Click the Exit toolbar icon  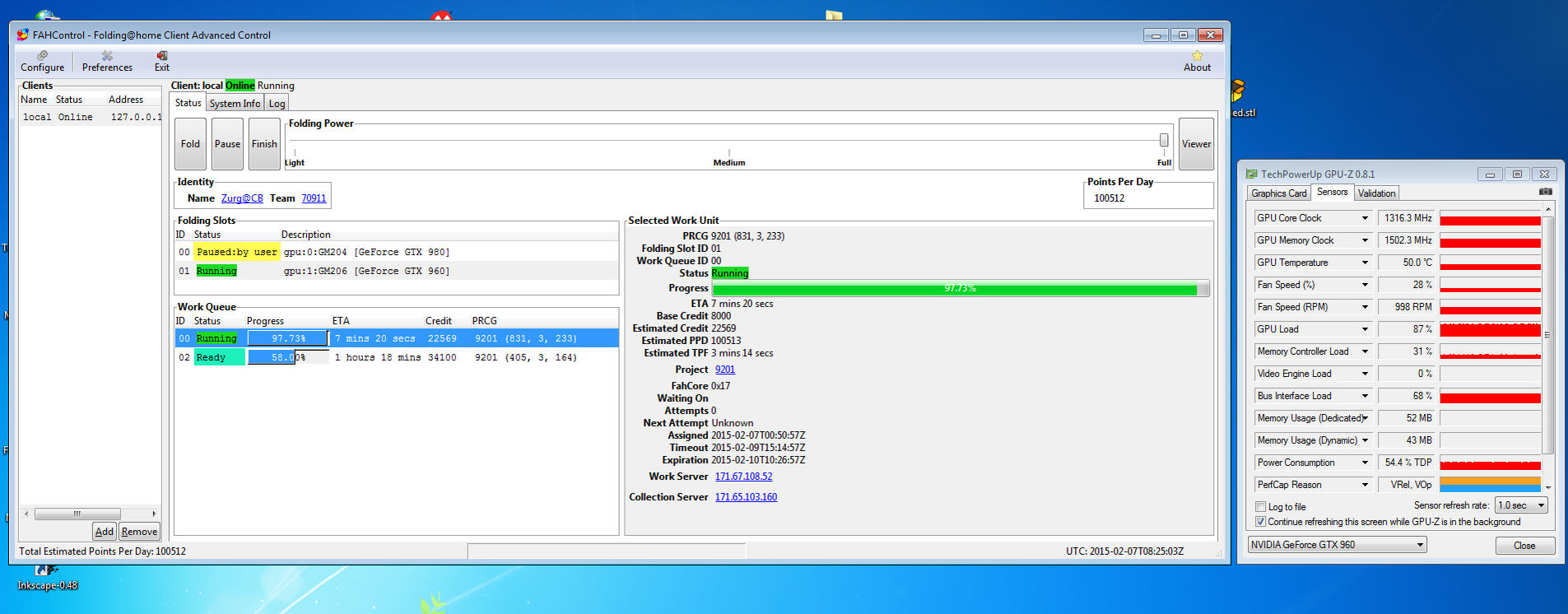(162, 62)
